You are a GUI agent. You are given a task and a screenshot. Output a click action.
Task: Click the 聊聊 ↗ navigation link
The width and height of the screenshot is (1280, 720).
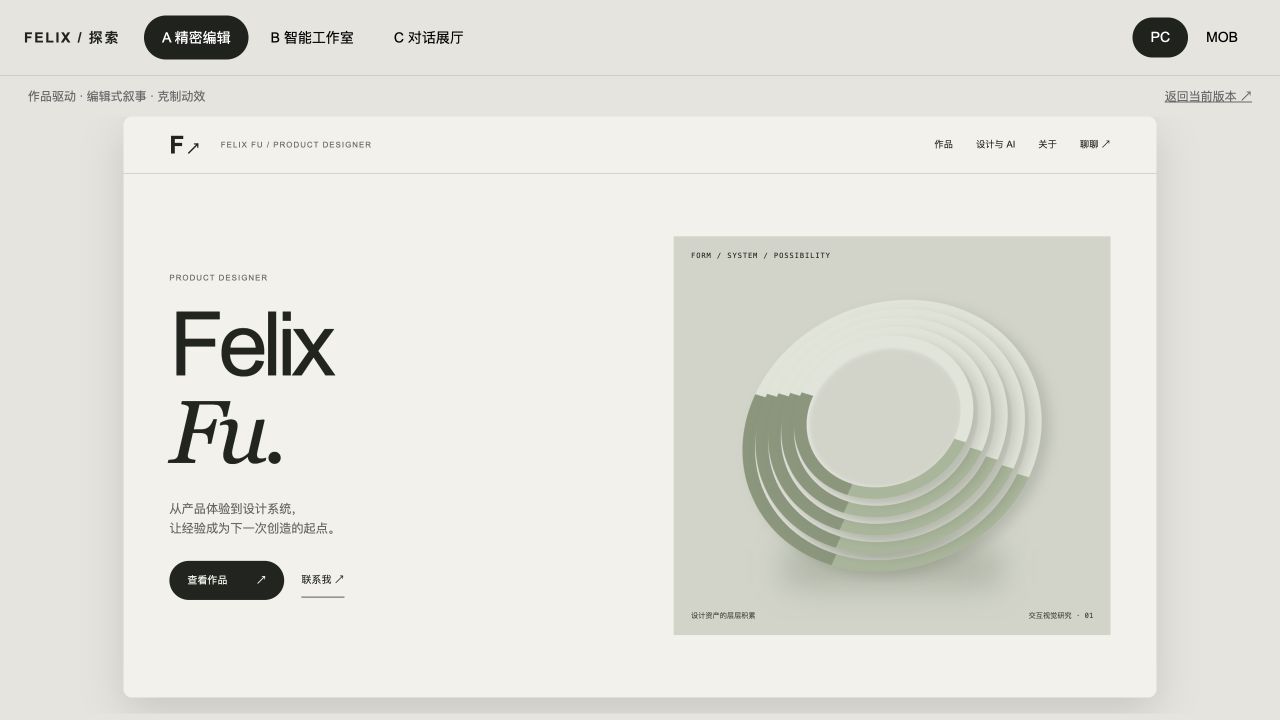(1095, 145)
